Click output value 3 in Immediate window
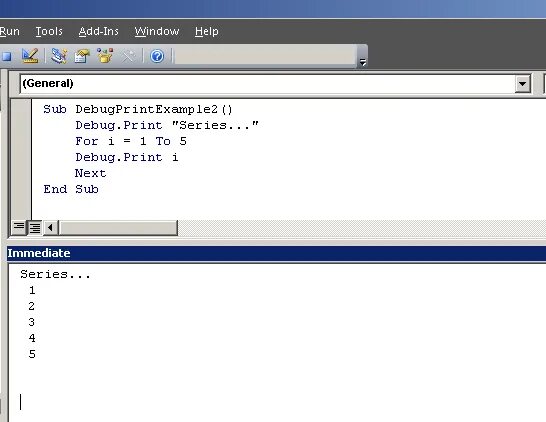Image resolution: width=546 pixels, height=422 pixels. click(32, 322)
